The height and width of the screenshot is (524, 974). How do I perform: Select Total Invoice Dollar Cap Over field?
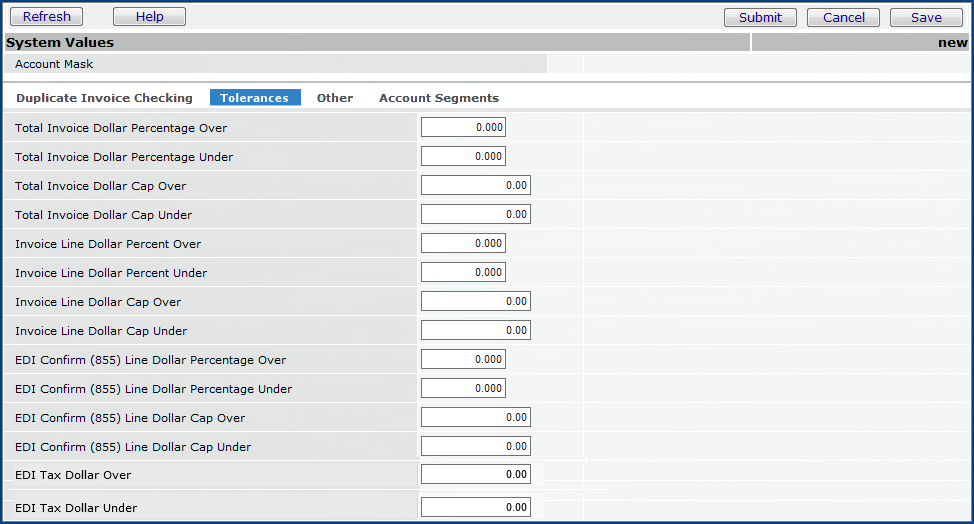click(475, 186)
